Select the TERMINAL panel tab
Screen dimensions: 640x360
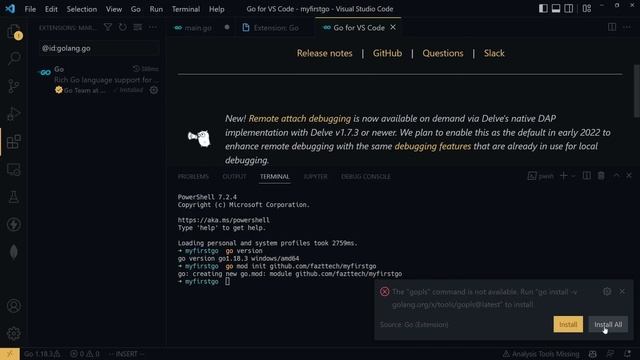click(275, 176)
